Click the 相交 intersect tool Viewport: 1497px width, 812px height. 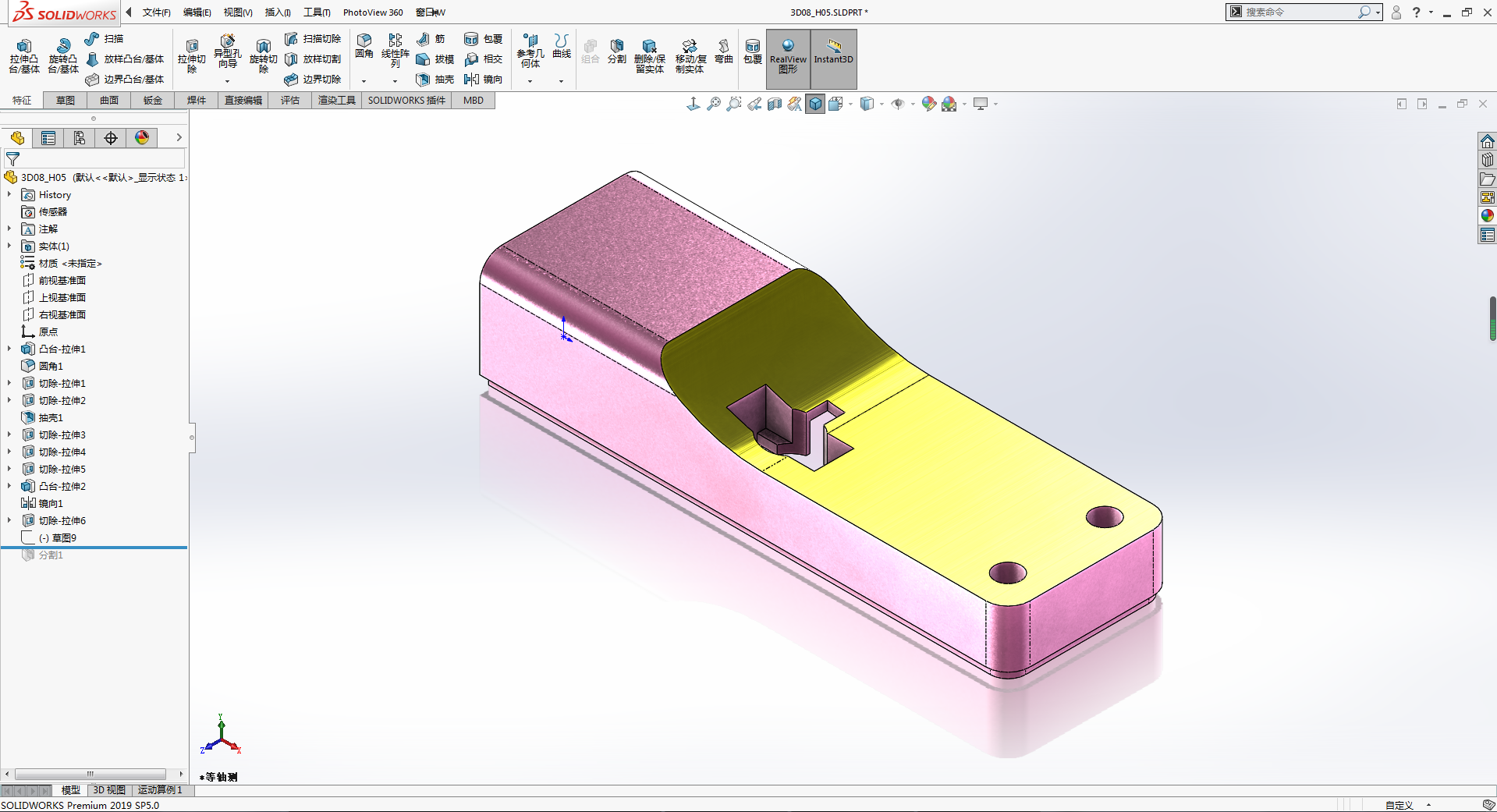tap(483, 59)
